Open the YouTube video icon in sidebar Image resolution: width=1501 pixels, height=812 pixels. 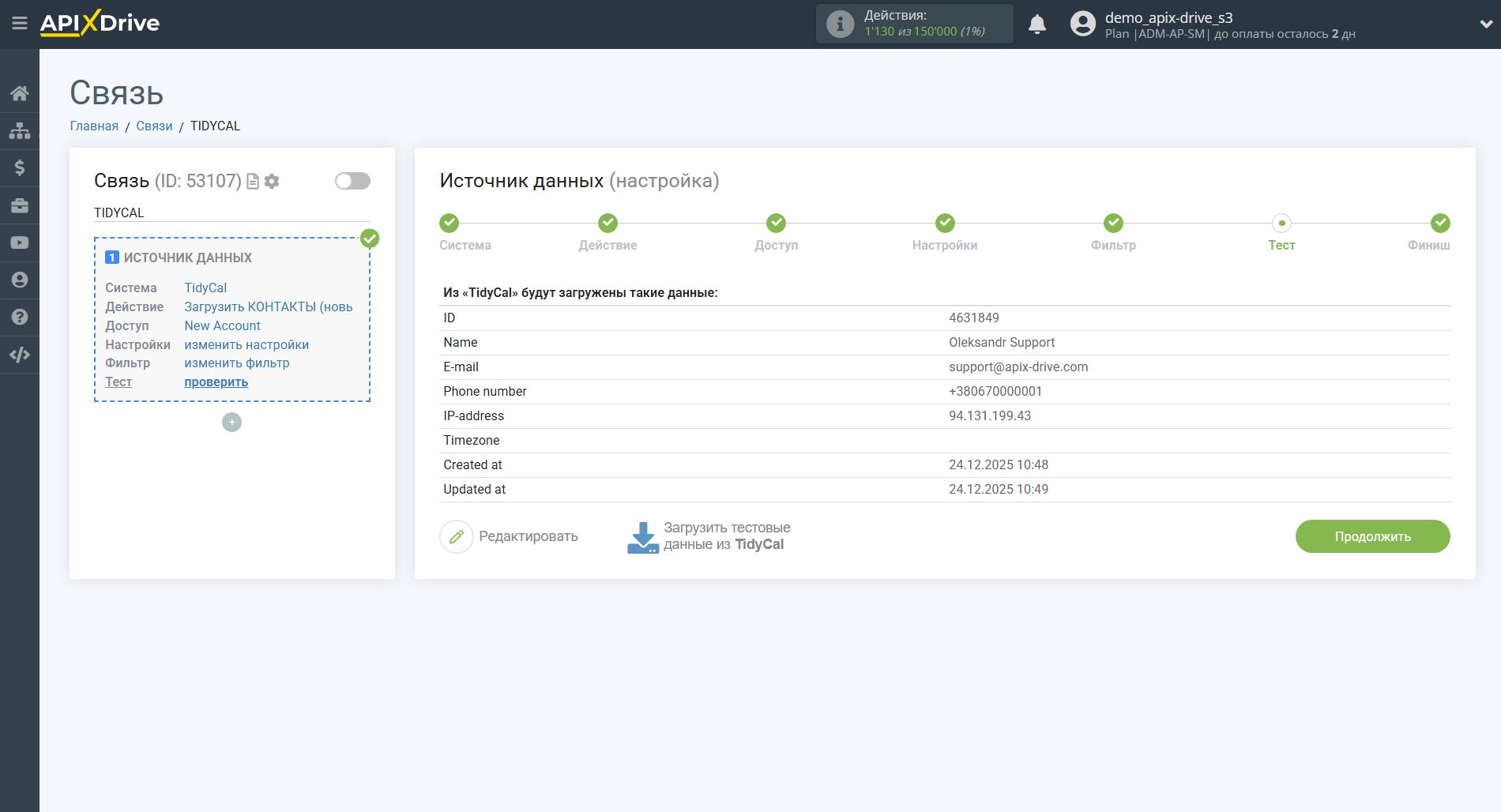(x=19, y=242)
